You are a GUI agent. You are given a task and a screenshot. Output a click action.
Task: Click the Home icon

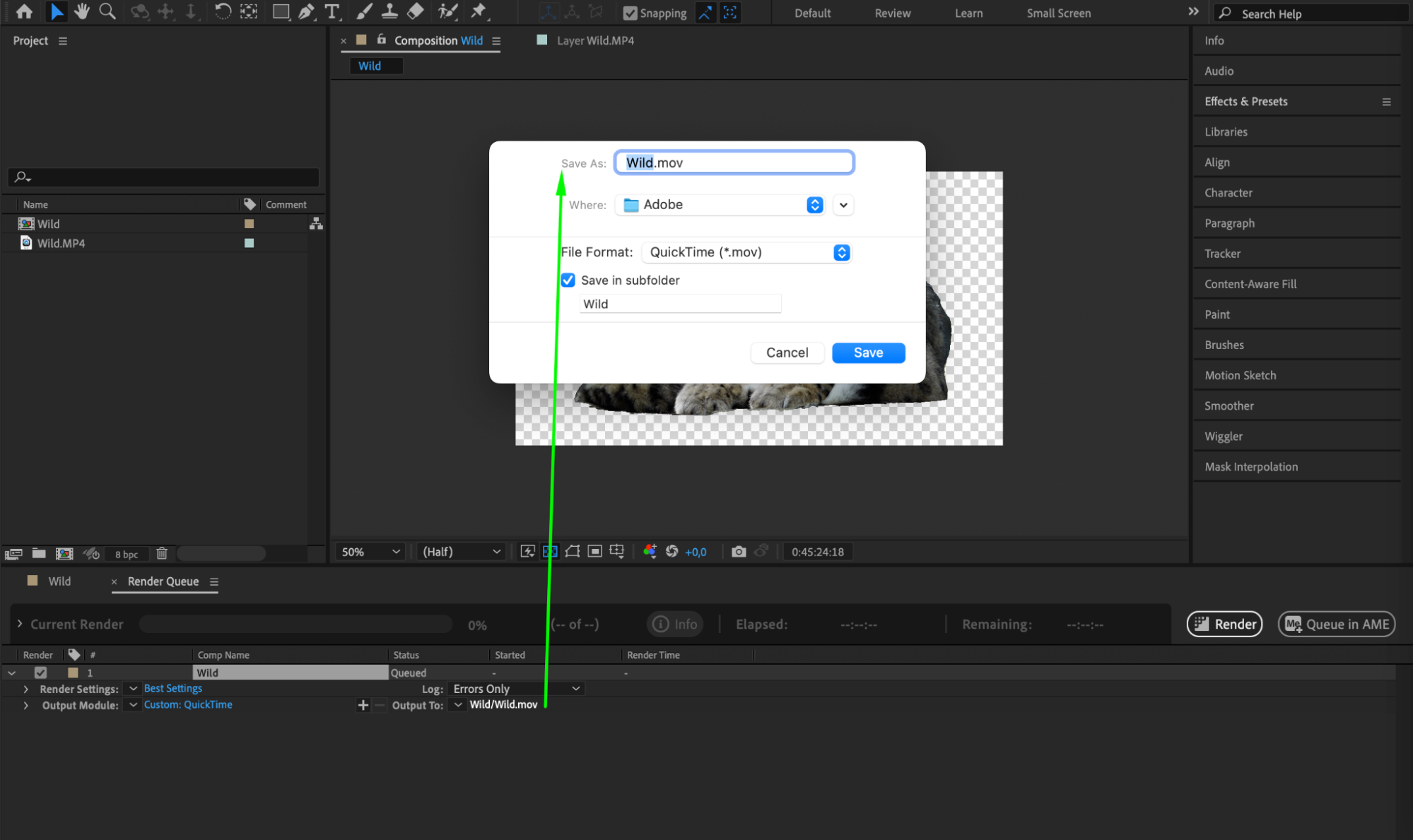24,11
